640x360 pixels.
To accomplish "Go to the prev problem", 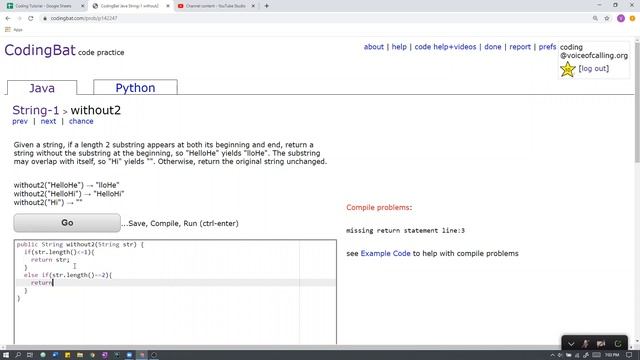I will [x=20, y=121].
